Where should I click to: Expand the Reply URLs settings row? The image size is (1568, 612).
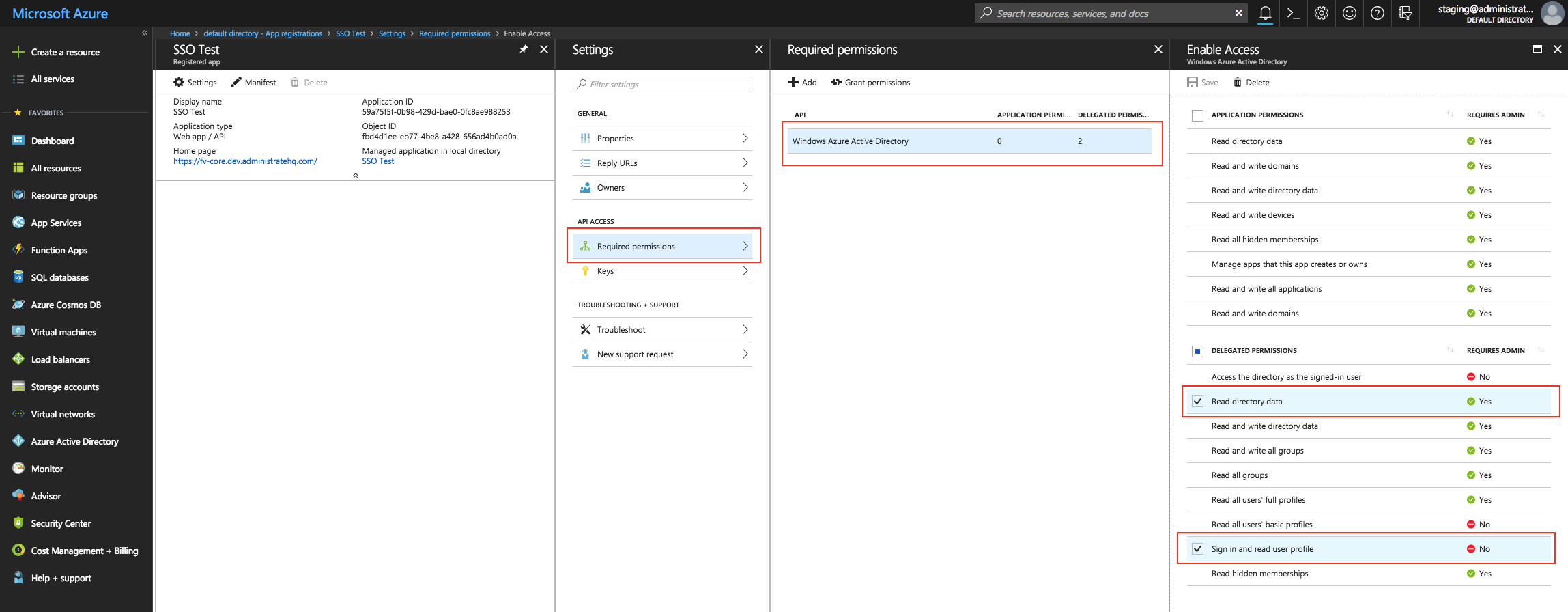(x=662, y=163)
